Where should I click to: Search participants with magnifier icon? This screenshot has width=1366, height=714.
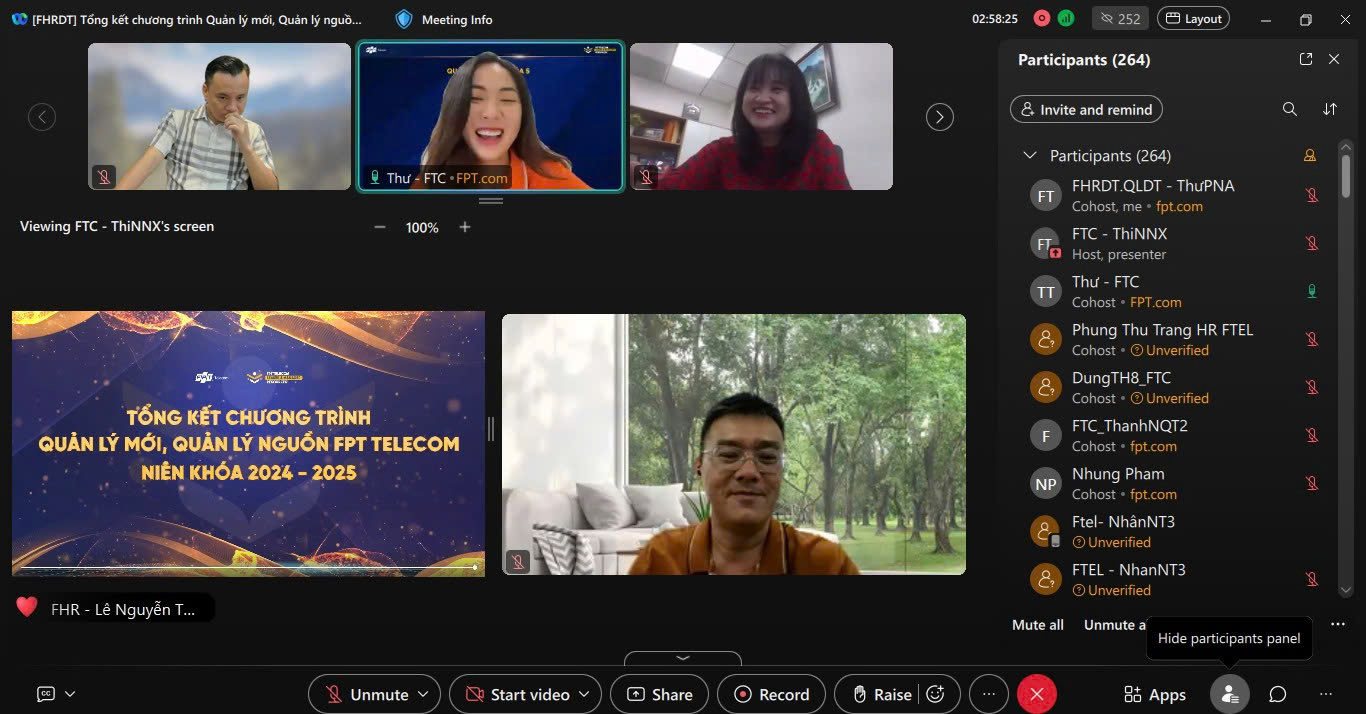1290,109
